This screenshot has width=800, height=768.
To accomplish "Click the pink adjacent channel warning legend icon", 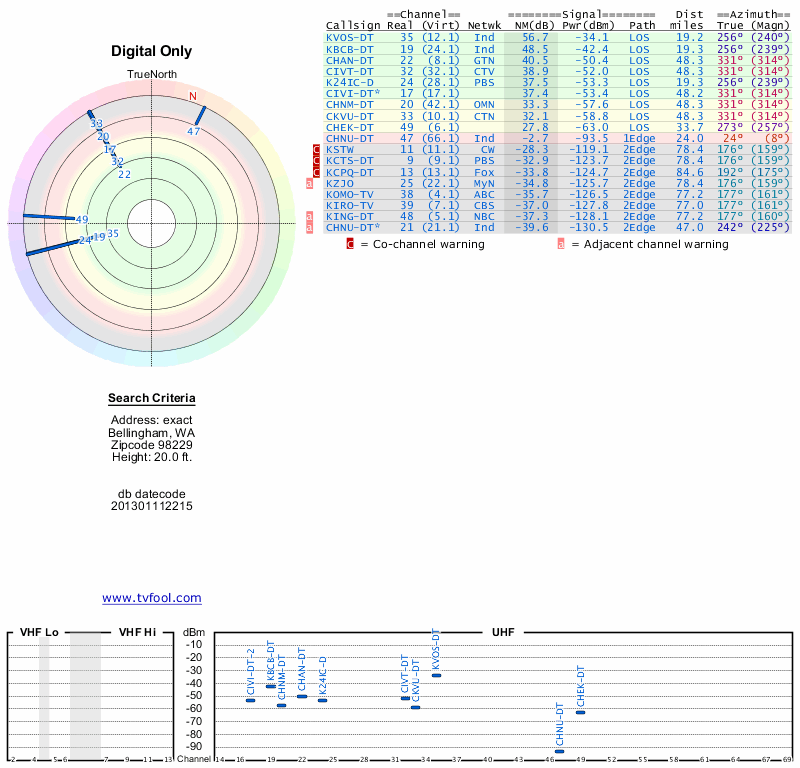I will coord(561,244).
